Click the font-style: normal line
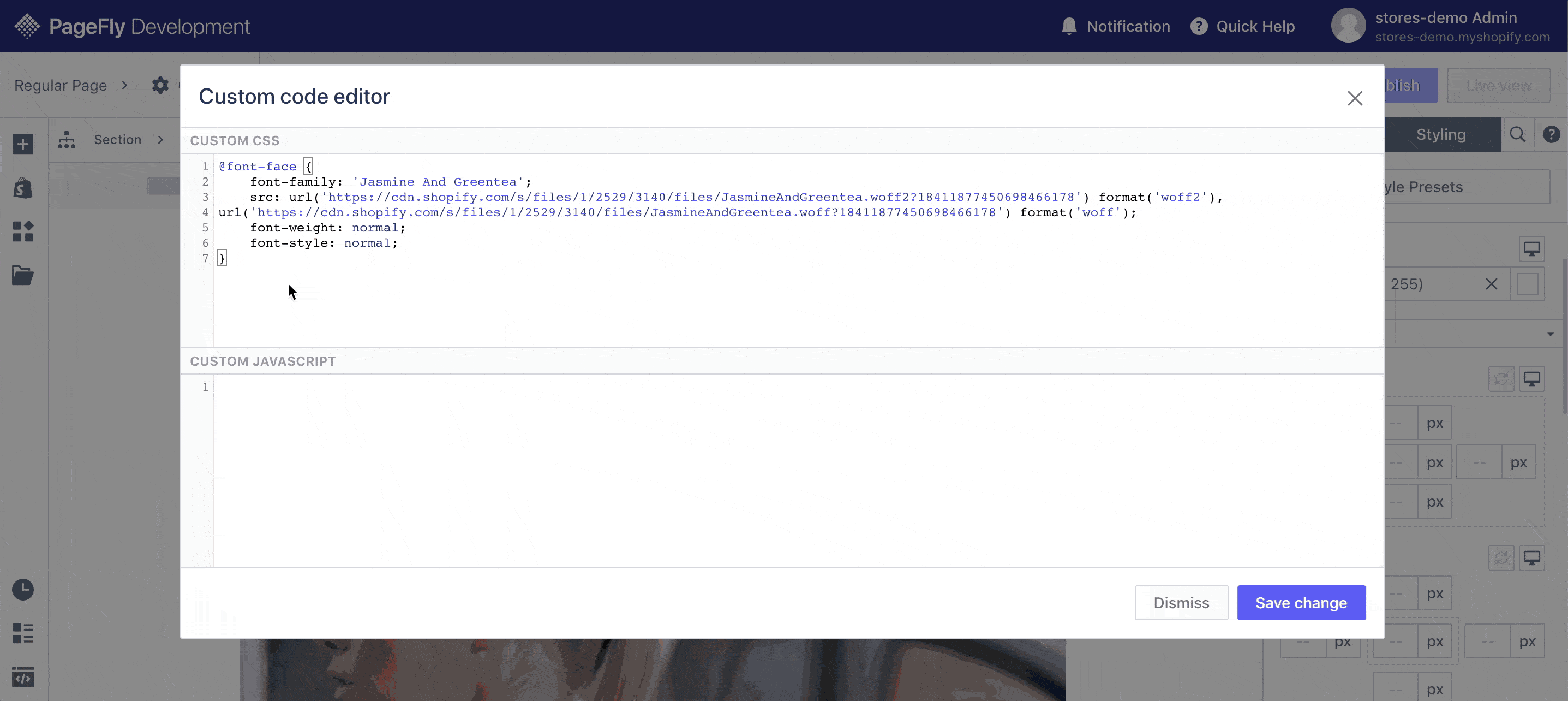This screenshot has width=1568, height=701. pyautogui.click(x=324, y=243)
